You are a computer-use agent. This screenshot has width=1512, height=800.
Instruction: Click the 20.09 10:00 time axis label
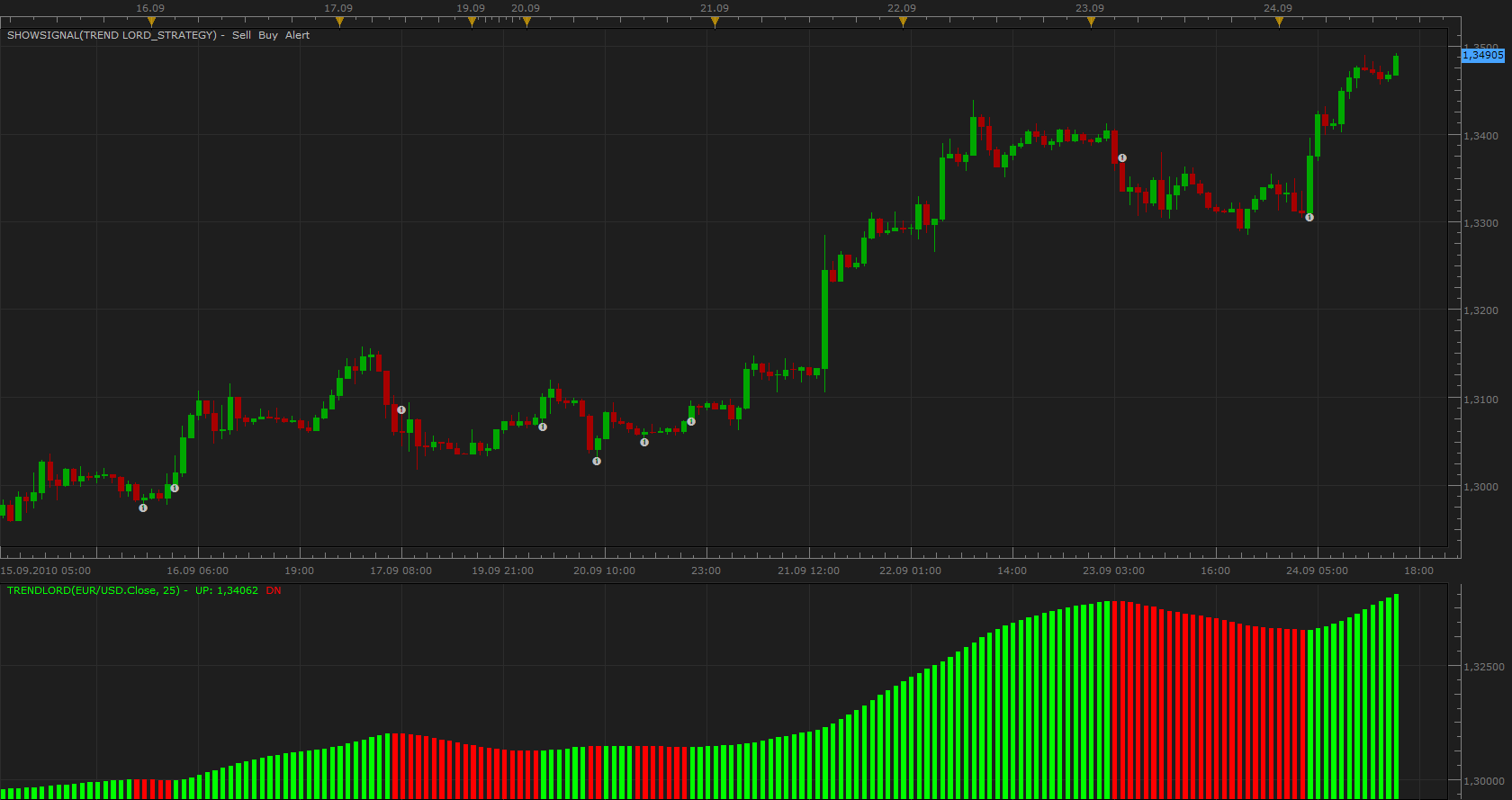(x=604, y=571)
